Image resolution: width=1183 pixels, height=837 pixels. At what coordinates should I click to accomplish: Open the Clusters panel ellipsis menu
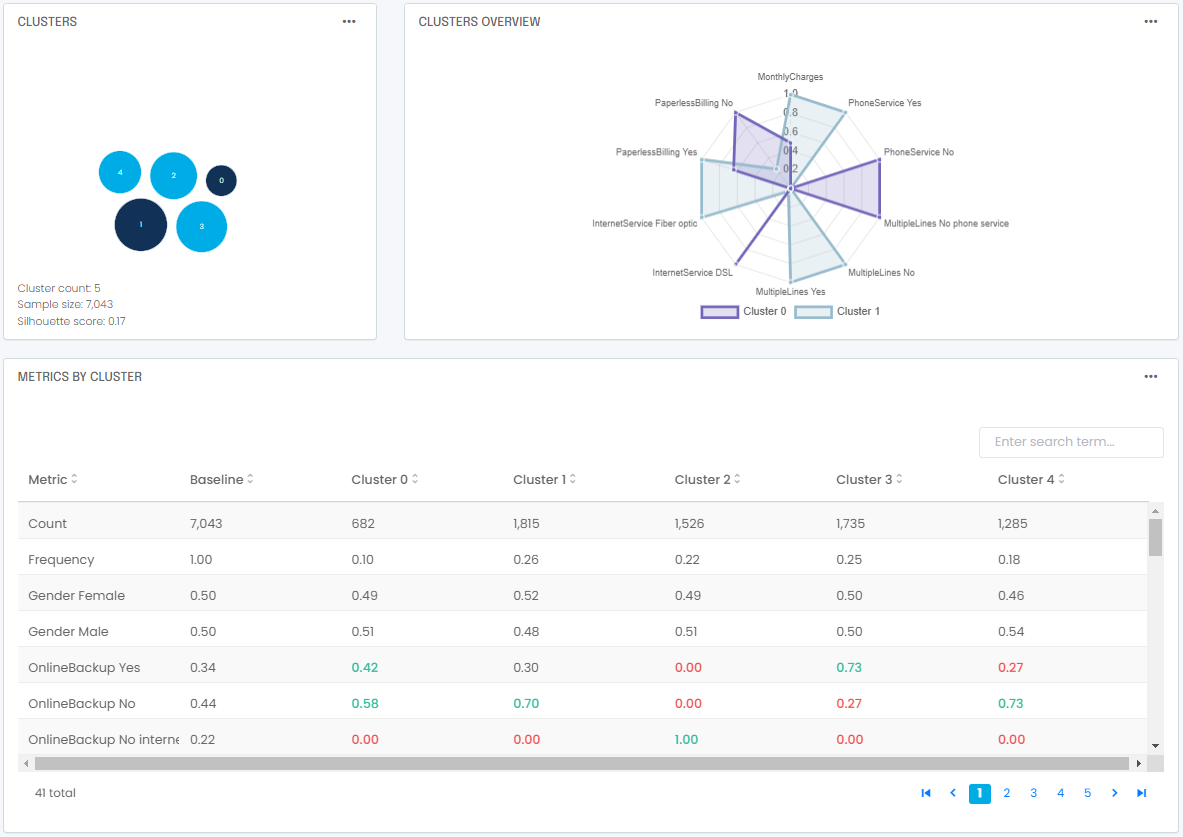pyautogui.click(x=349, y=21)
